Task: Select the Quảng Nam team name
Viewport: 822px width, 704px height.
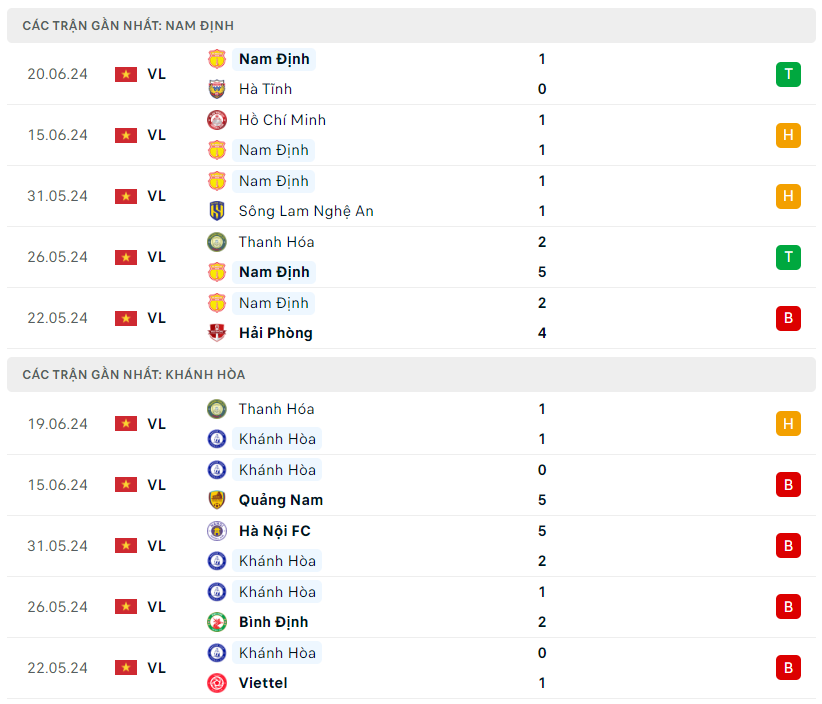Action: 280,500
